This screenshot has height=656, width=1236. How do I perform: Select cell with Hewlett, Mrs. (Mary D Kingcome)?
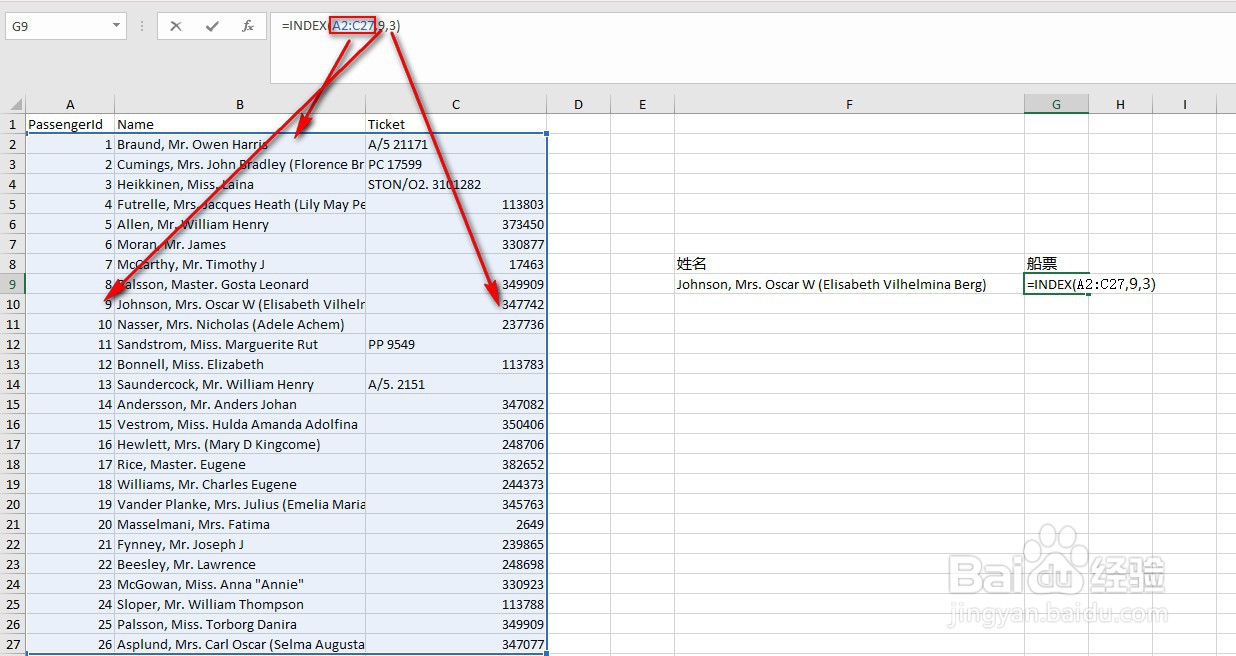[x=240, y=444]
